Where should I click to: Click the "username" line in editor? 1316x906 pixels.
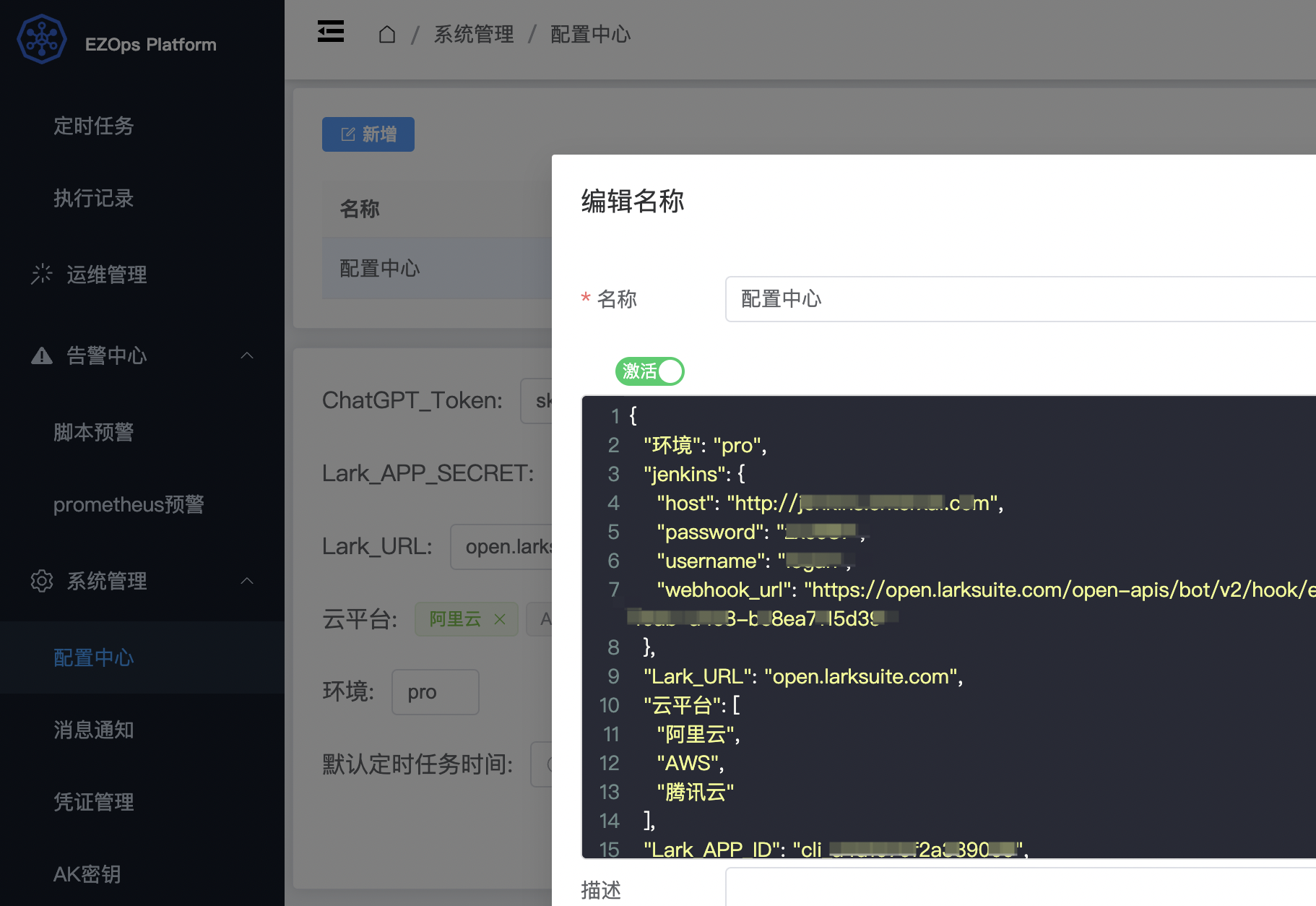point(755,561)
